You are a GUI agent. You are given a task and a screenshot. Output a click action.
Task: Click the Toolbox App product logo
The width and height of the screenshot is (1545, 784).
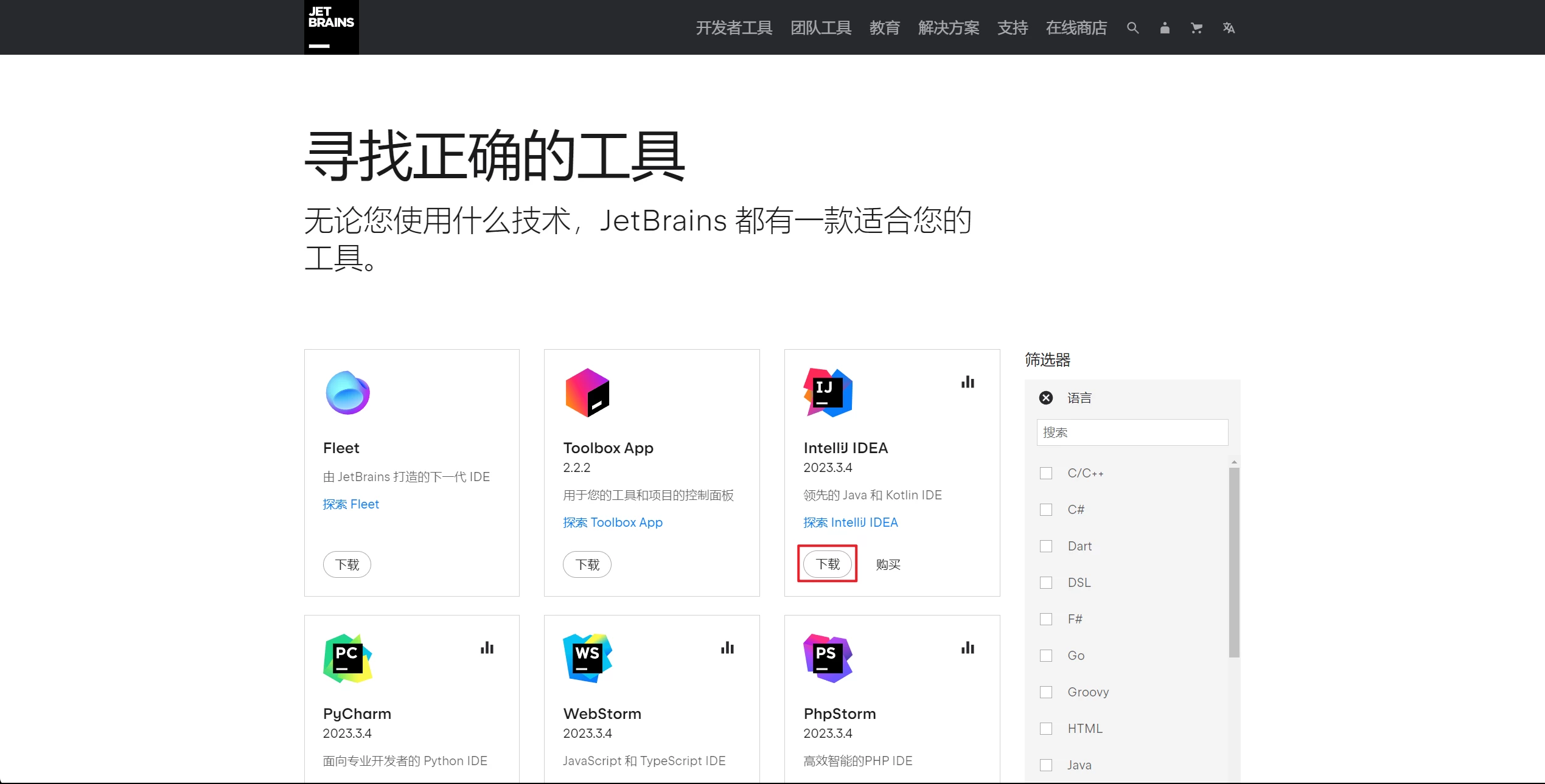(x=587, y=393)
